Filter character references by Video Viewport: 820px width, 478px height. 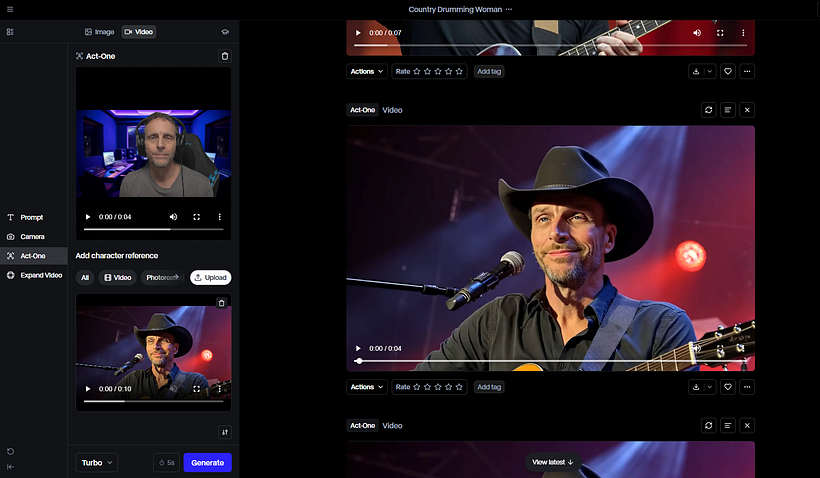[x=117, y=277]
